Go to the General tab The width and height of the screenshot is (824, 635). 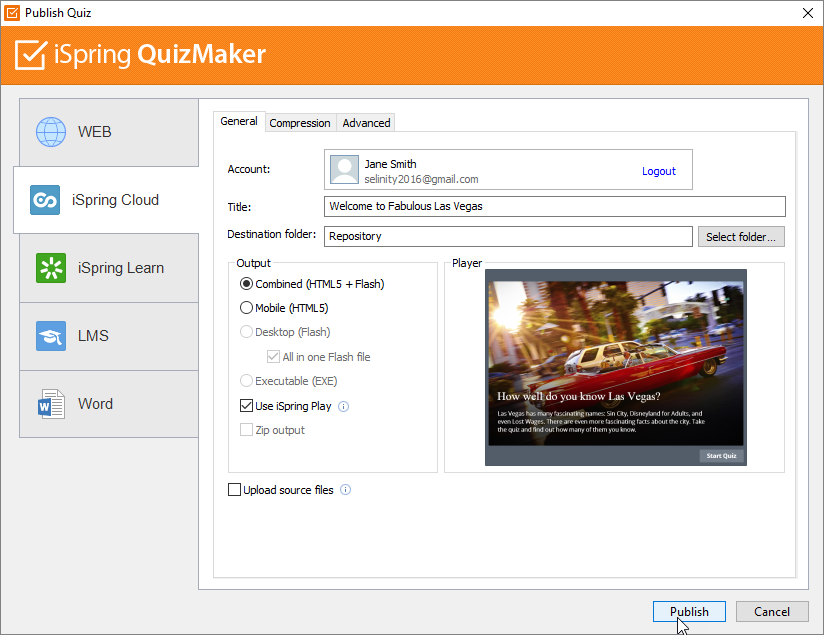coord(239,120)
